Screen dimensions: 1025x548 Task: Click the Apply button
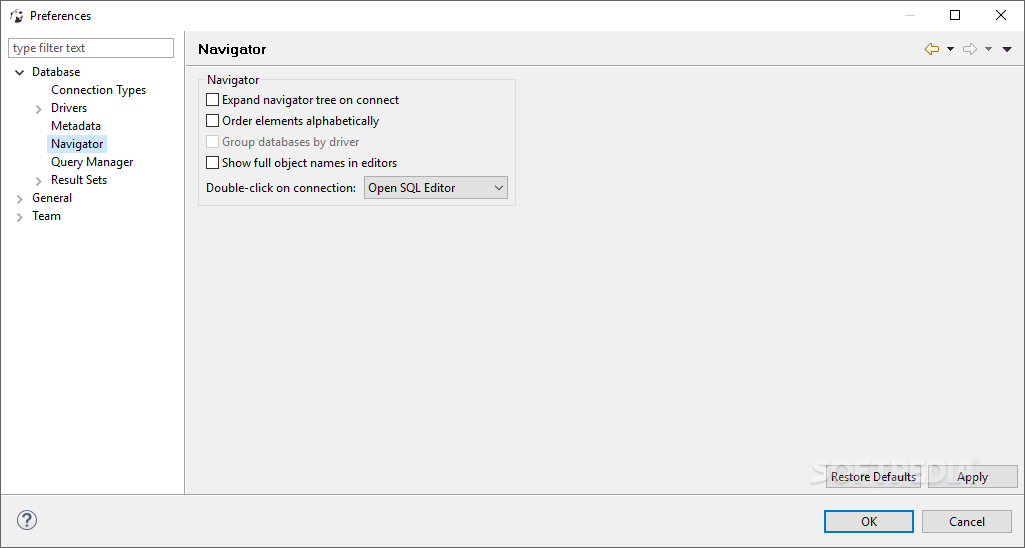click(x=973, y=477)
